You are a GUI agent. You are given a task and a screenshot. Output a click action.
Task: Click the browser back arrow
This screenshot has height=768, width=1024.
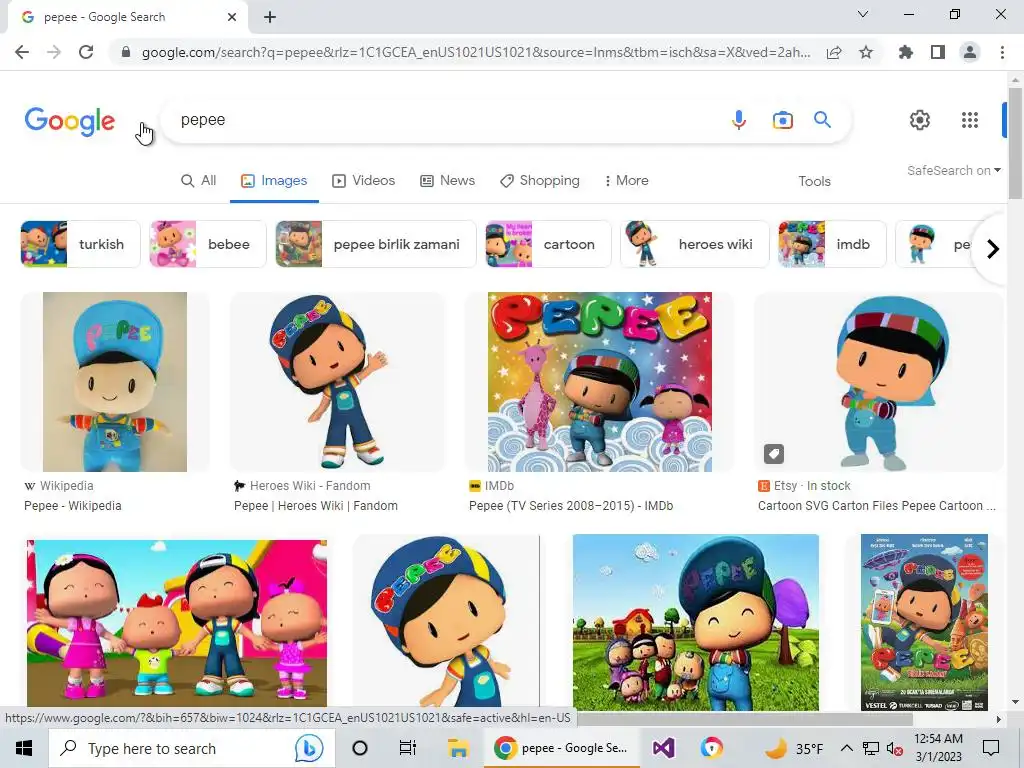click(x=22, y=52)
